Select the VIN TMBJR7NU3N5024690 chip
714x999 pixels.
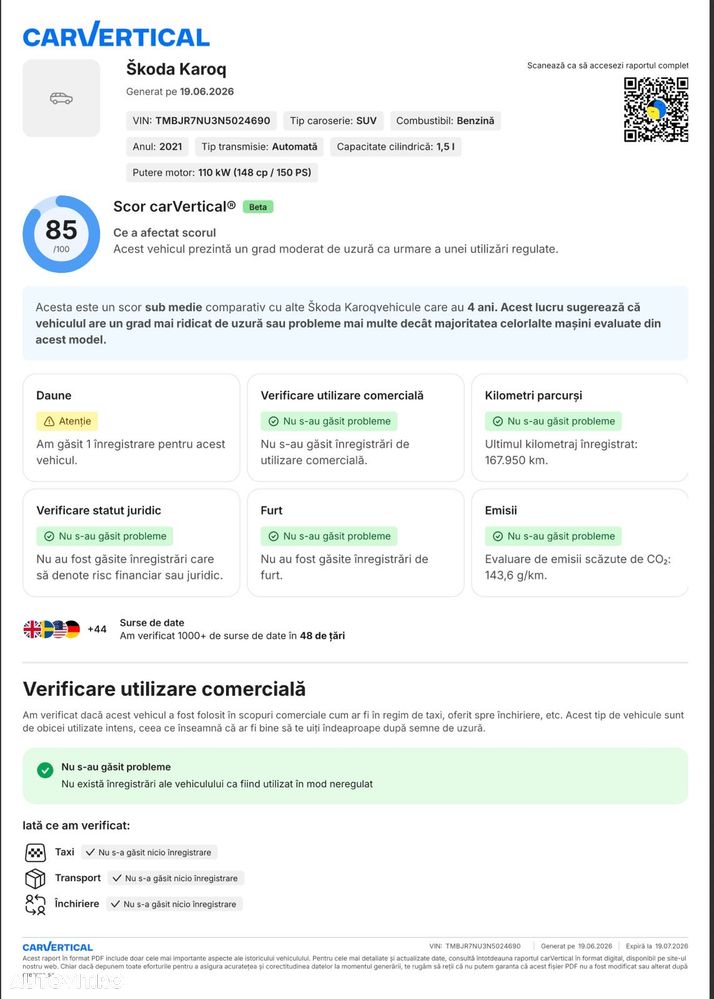(x=201, y=120)
